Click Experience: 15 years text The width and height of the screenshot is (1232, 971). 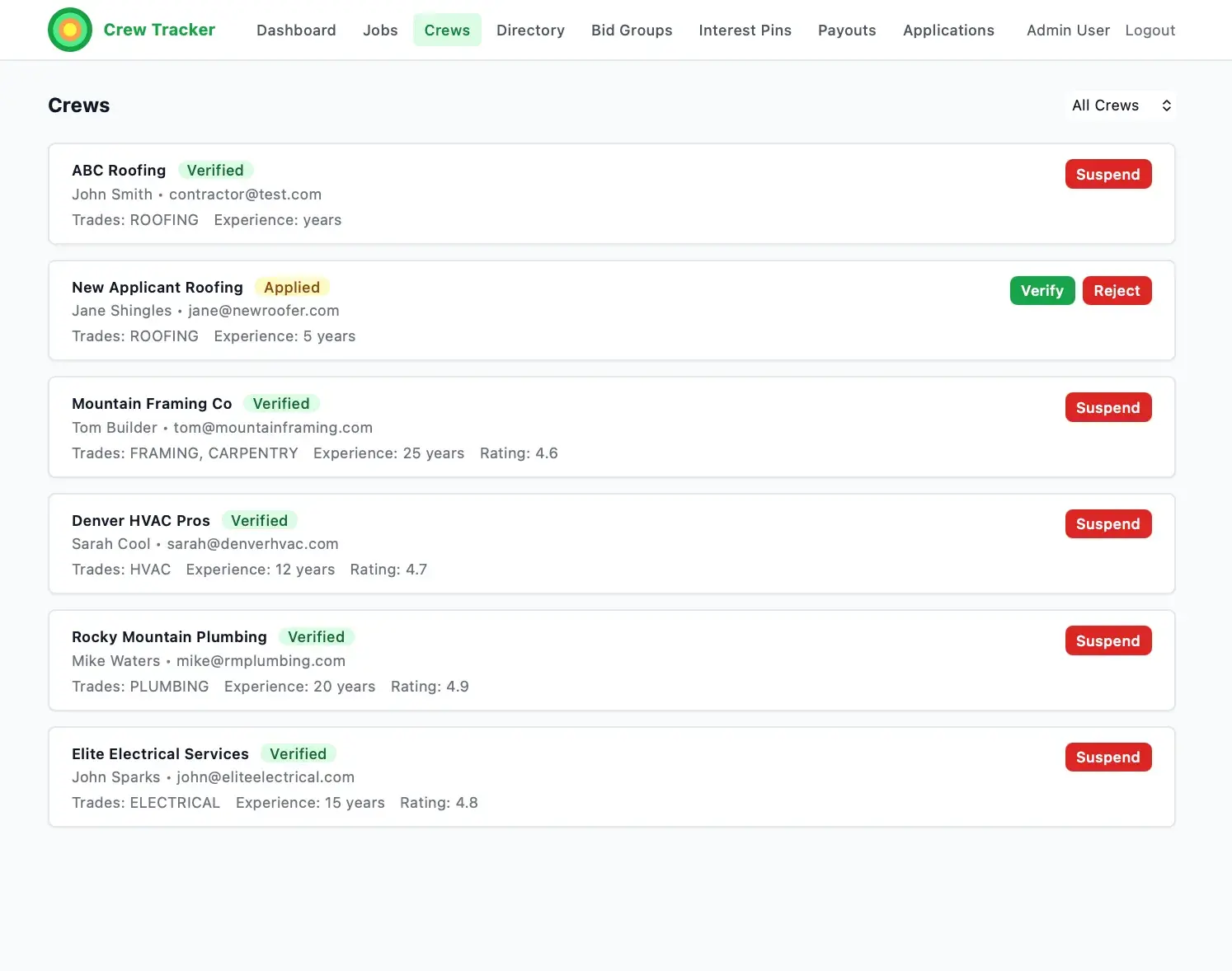pyautogui.click(x=310, y=803)
